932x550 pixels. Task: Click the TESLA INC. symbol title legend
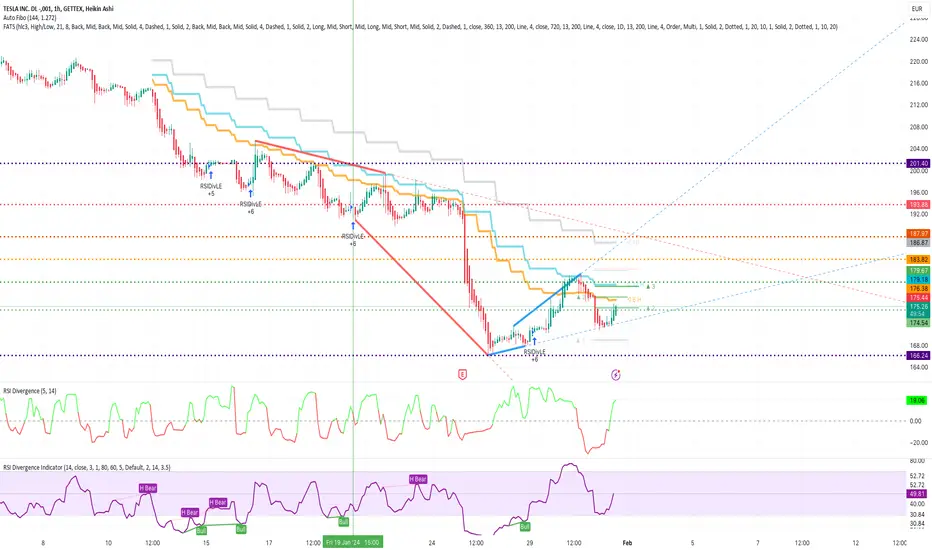click(x=58, y=9)
